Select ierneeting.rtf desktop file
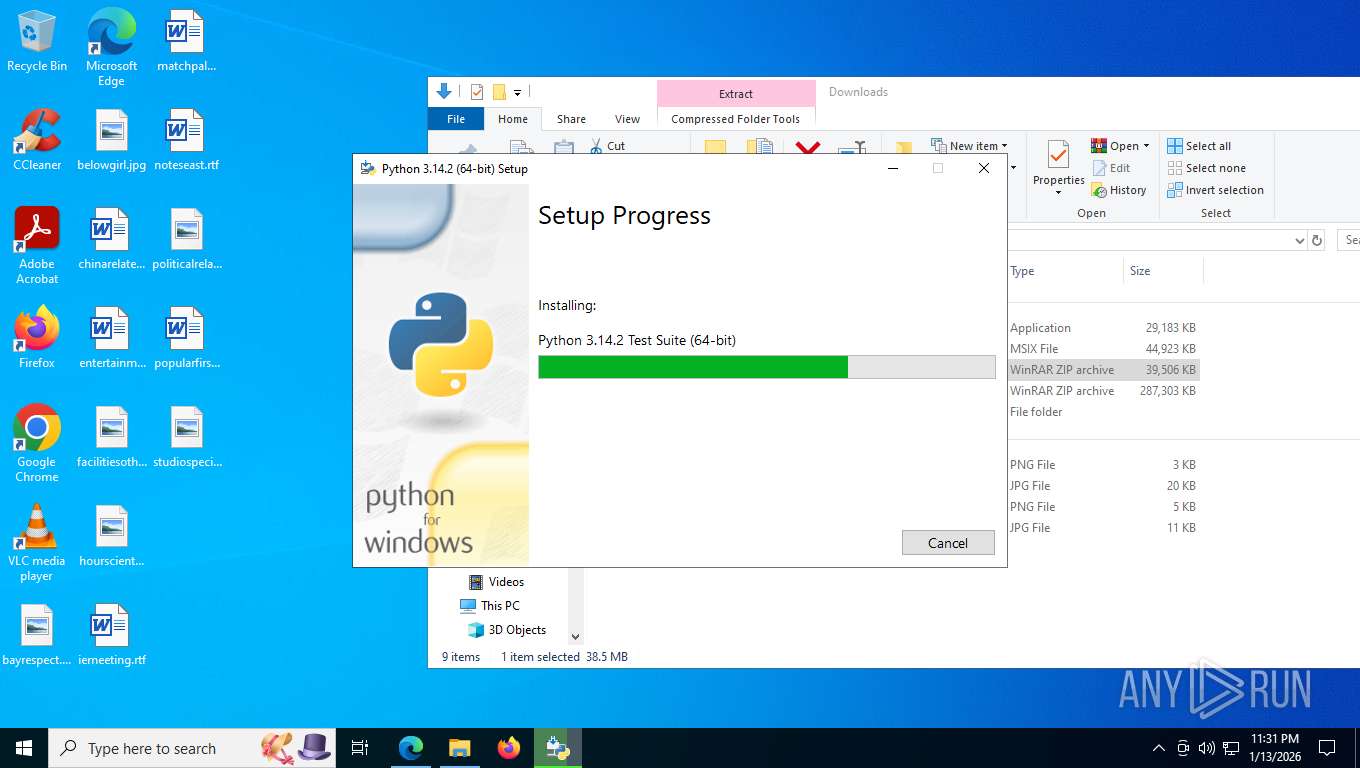Image resolution: width=1360 pixels, height=768 pixels. 111,635
